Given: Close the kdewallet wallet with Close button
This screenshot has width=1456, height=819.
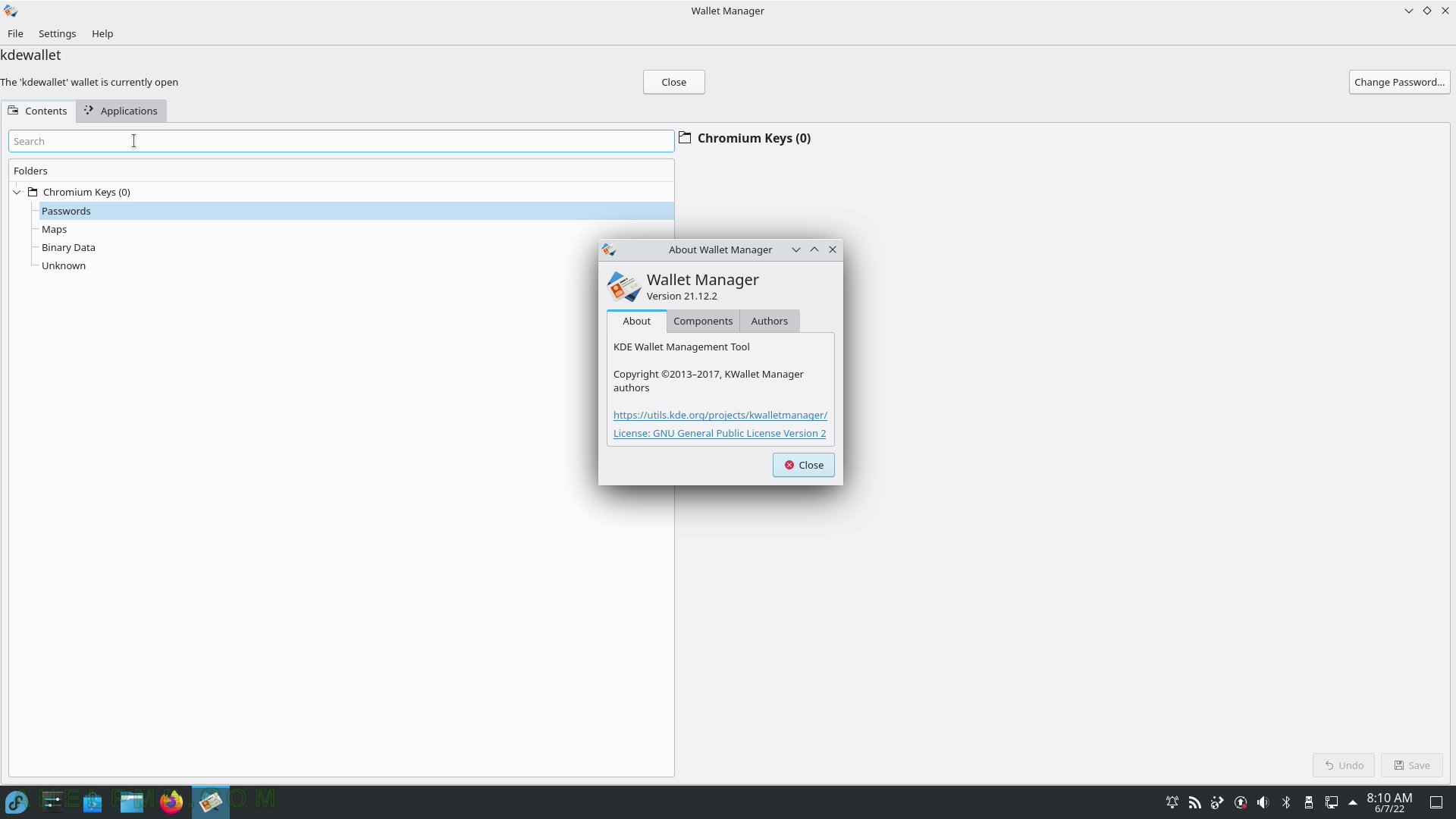Looking at the screenshot, I should point(673,82).
